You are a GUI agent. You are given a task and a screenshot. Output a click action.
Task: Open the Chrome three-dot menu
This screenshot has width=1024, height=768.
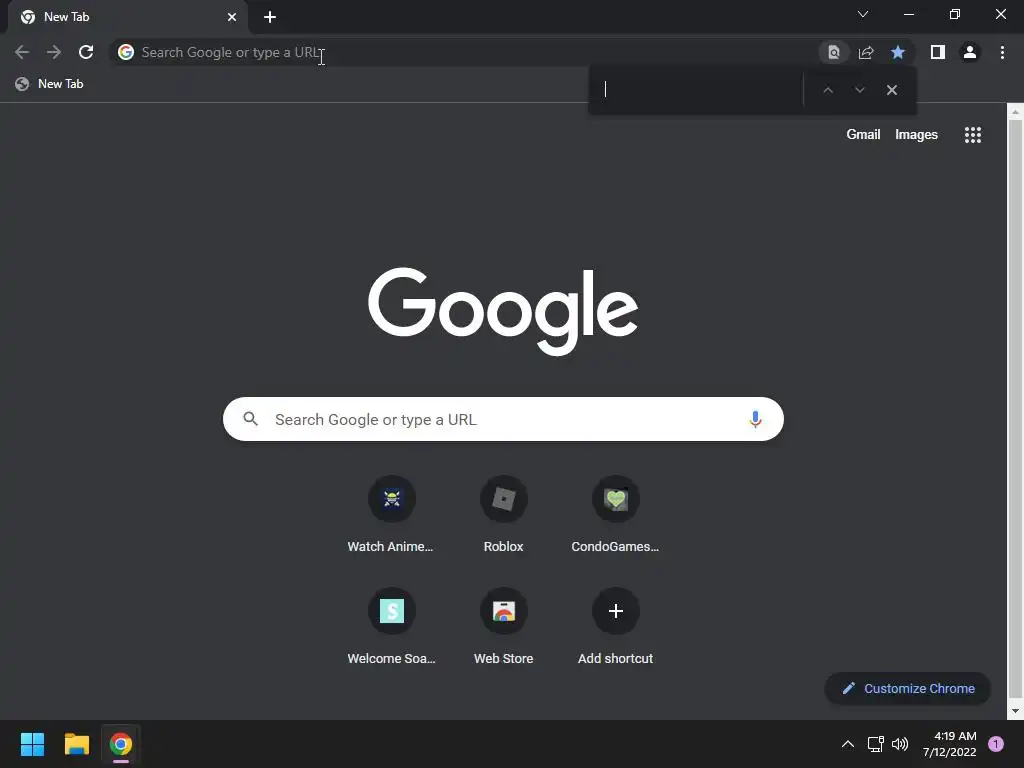(x=1002, y=52)
